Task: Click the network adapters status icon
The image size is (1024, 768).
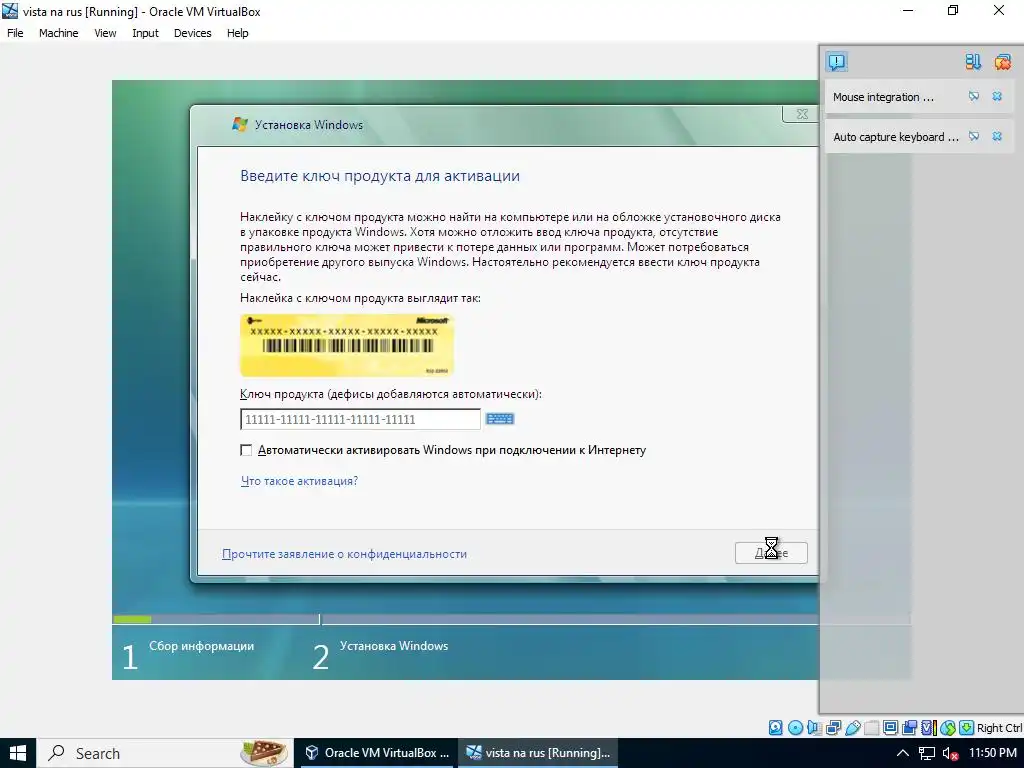Action: click(x=833, y=728)
